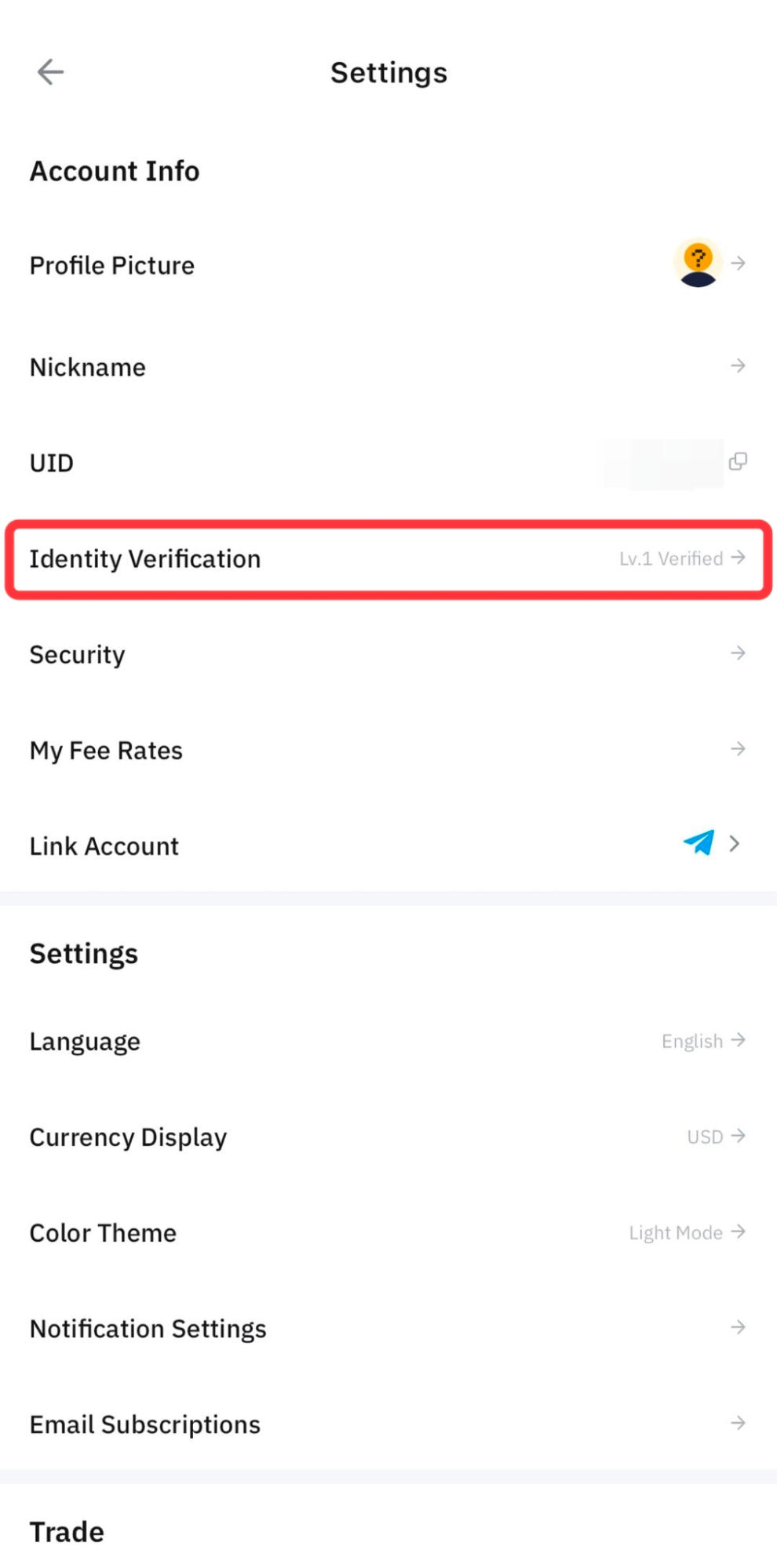777x1568 pixels.
Task: Tap the arrow beside Email Subscriptions
Action: 738,1423
